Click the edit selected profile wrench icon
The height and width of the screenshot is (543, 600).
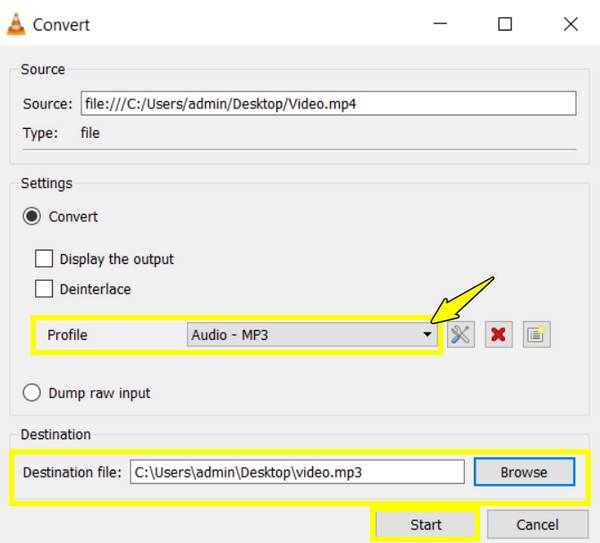pyautogui.click(x=461, y=334)
